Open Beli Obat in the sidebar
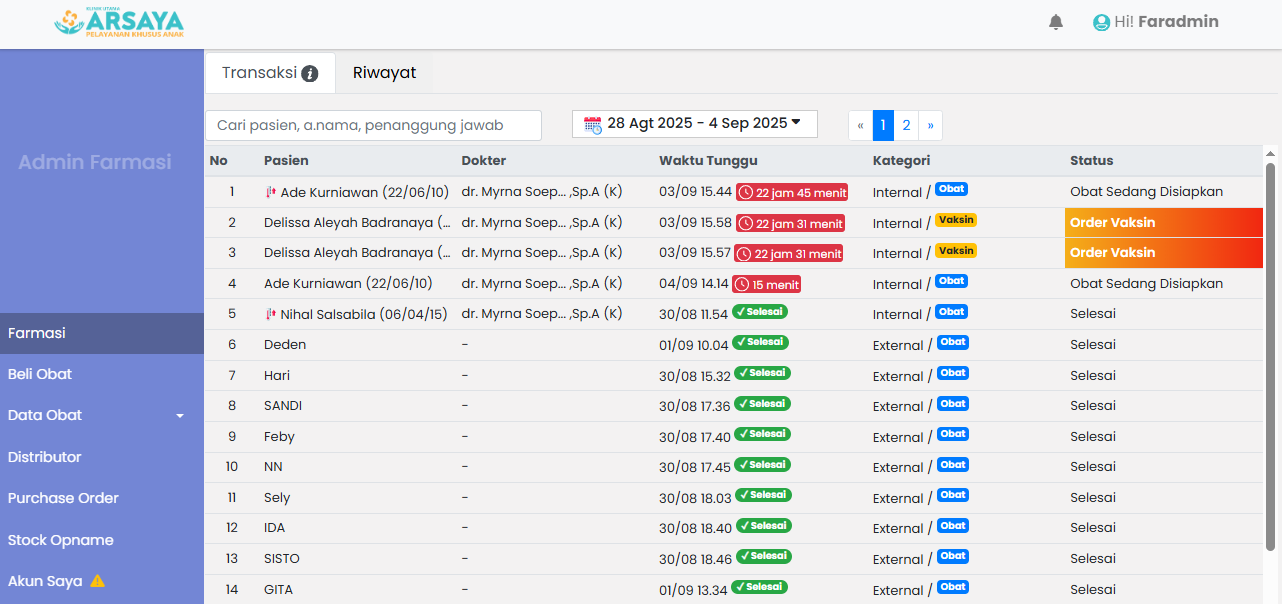This screenshot has width=1282, height=604. point(40,374)
